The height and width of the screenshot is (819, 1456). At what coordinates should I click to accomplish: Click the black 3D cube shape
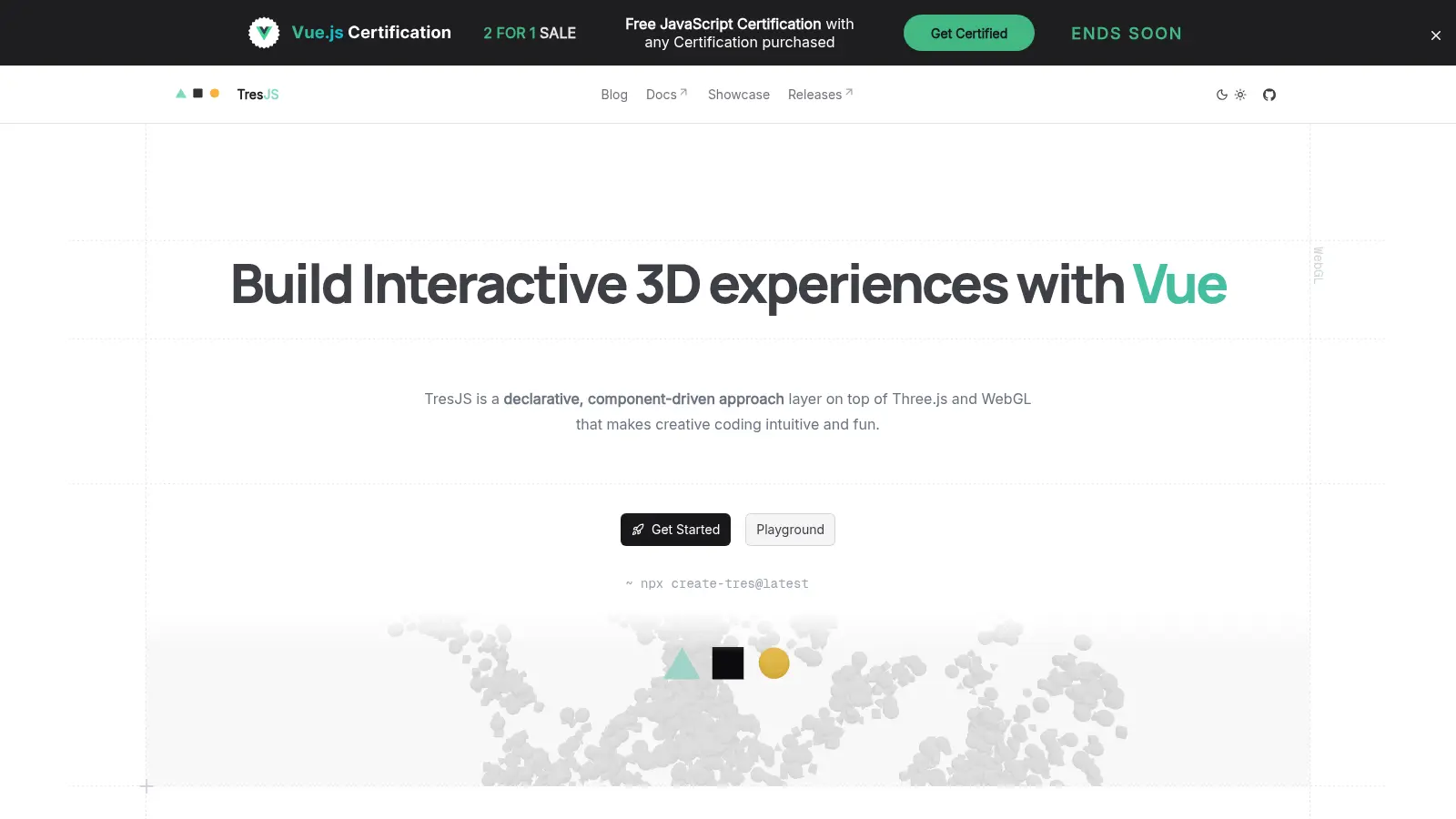728,663
